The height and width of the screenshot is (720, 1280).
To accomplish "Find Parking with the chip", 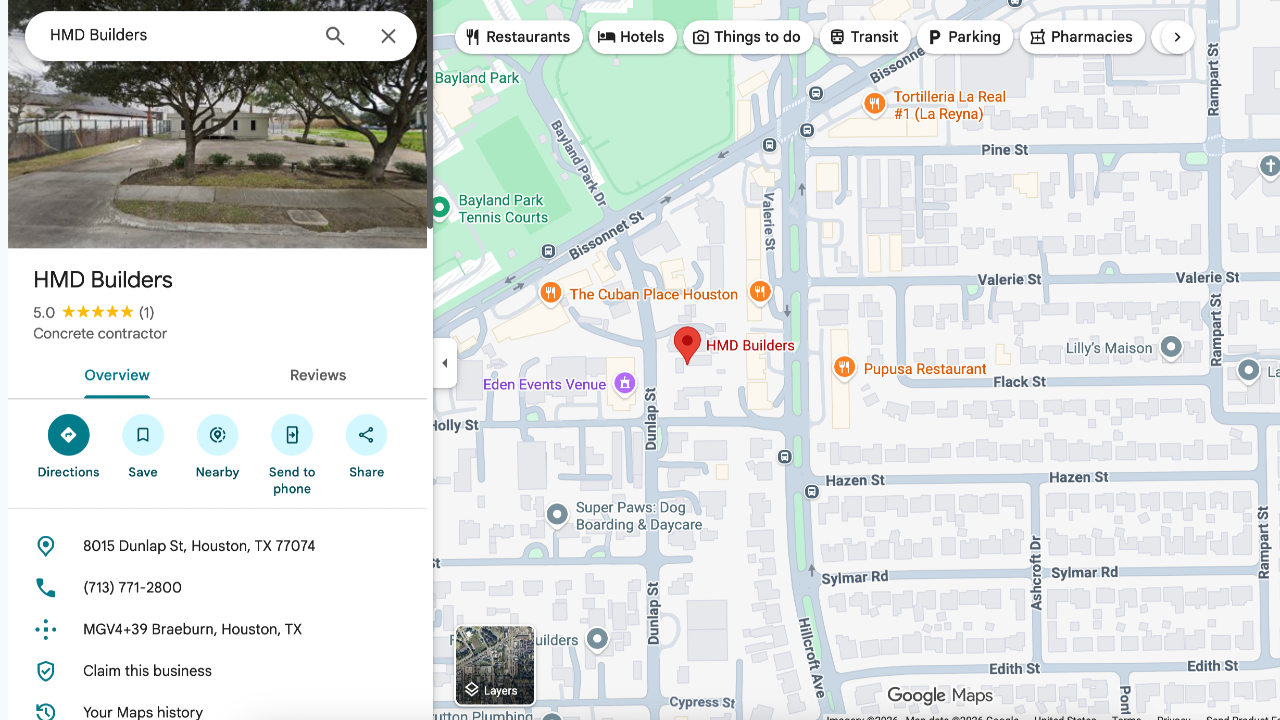I will pyautogui.click(x=964, y=37).
